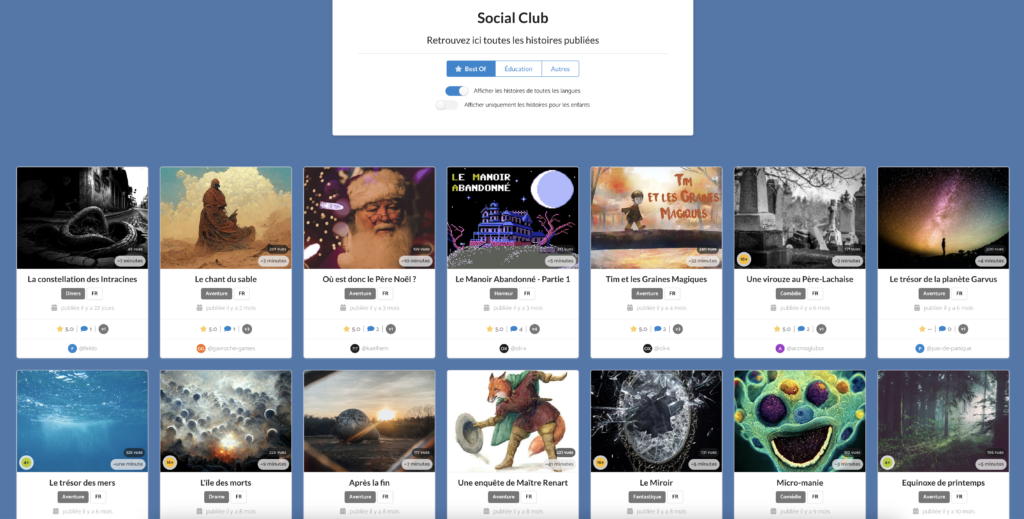
Task: Click Fantastique tag on Le Miroir
Action: point(647,497)
